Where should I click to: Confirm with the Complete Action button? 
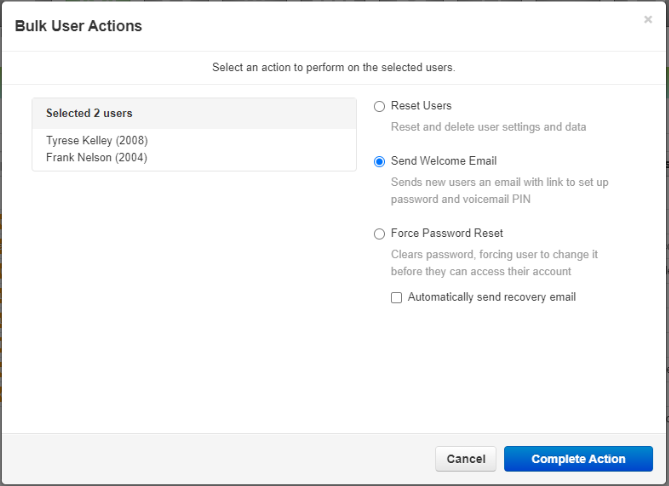coord(578,459)
